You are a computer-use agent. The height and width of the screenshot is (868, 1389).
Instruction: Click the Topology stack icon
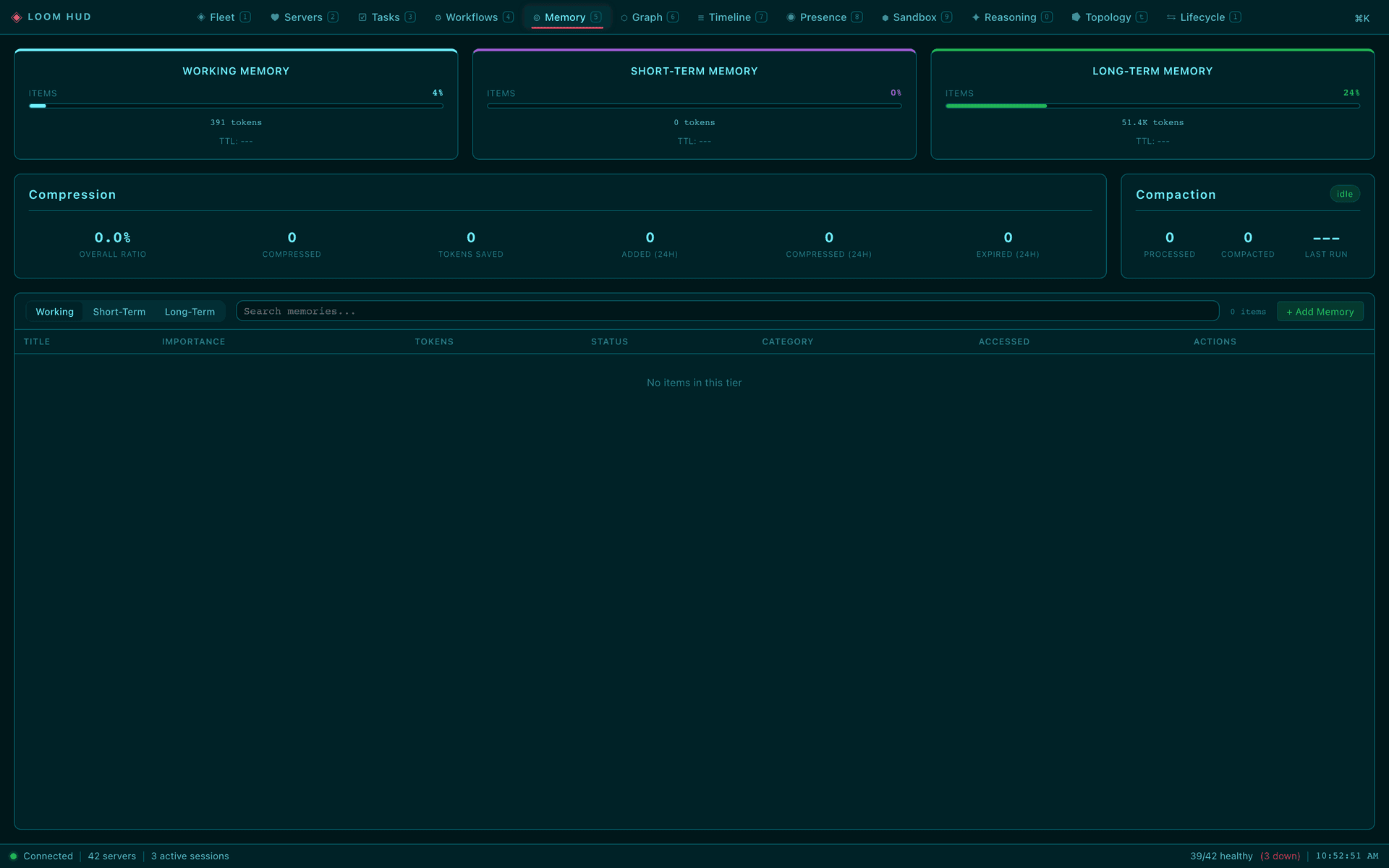point(1077,17)
